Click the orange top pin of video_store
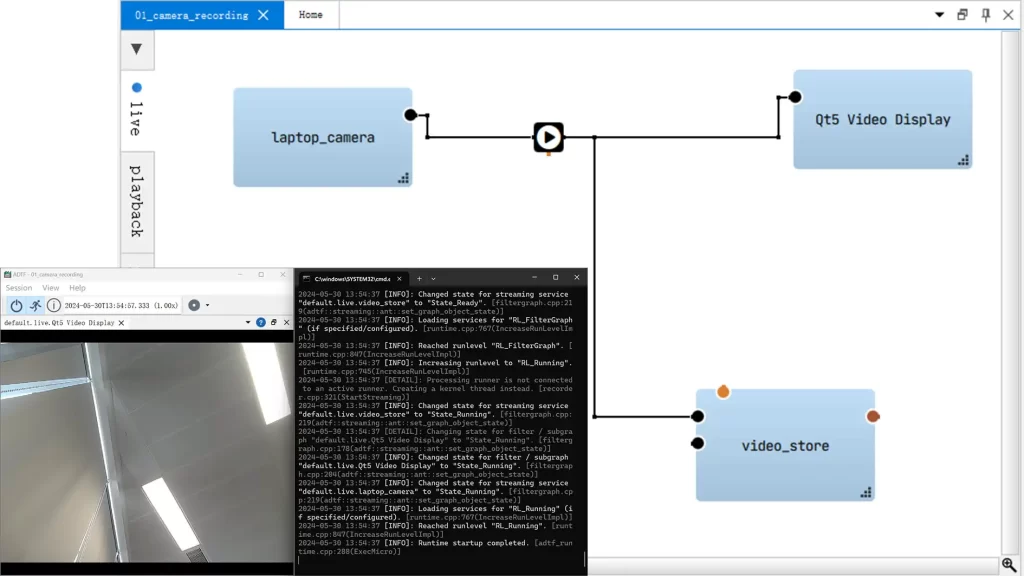The width and height of the screenshot is (1024, 576). tap(723, 392)
